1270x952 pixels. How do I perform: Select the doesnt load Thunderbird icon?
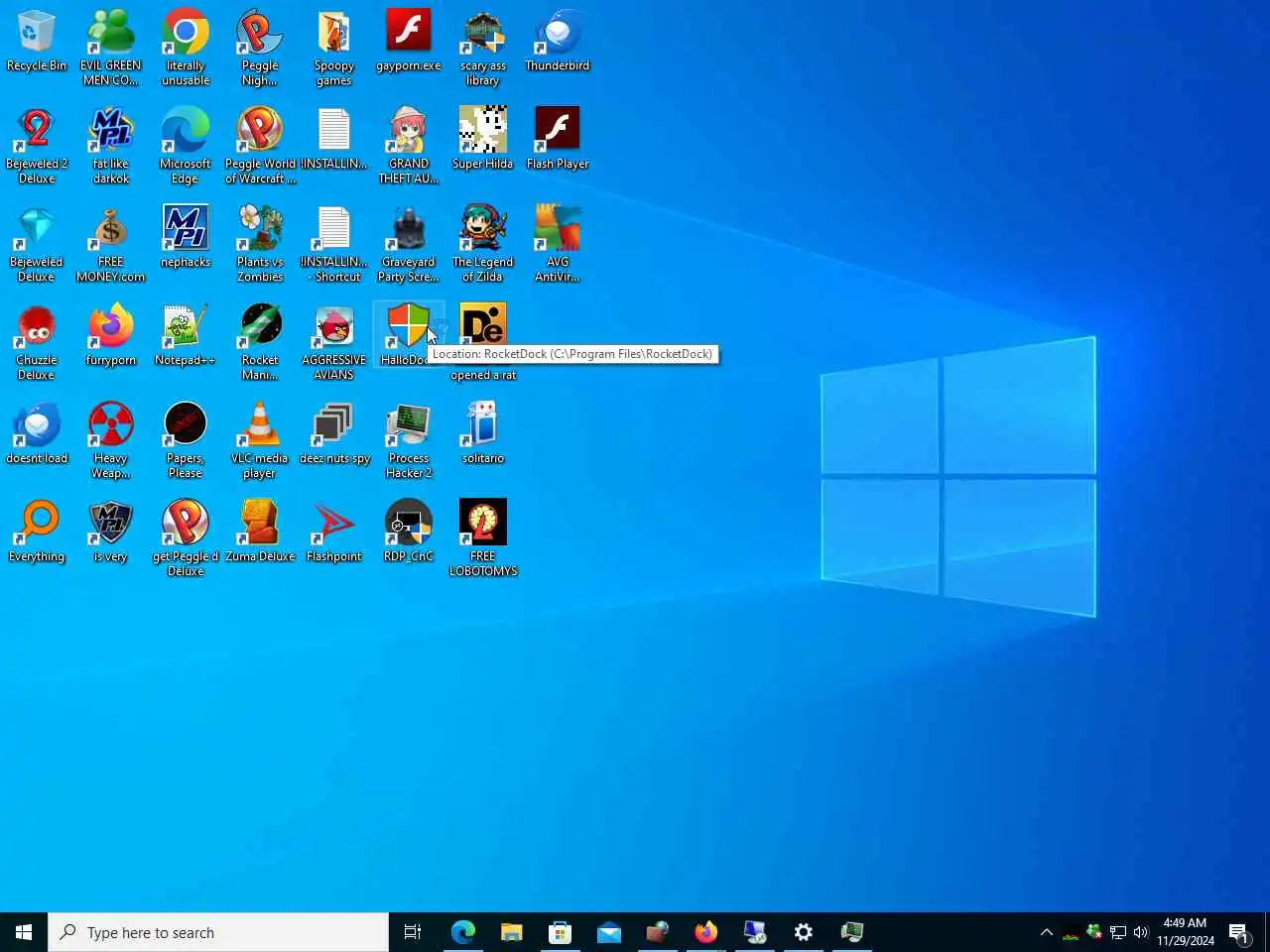tap(37, 434)
